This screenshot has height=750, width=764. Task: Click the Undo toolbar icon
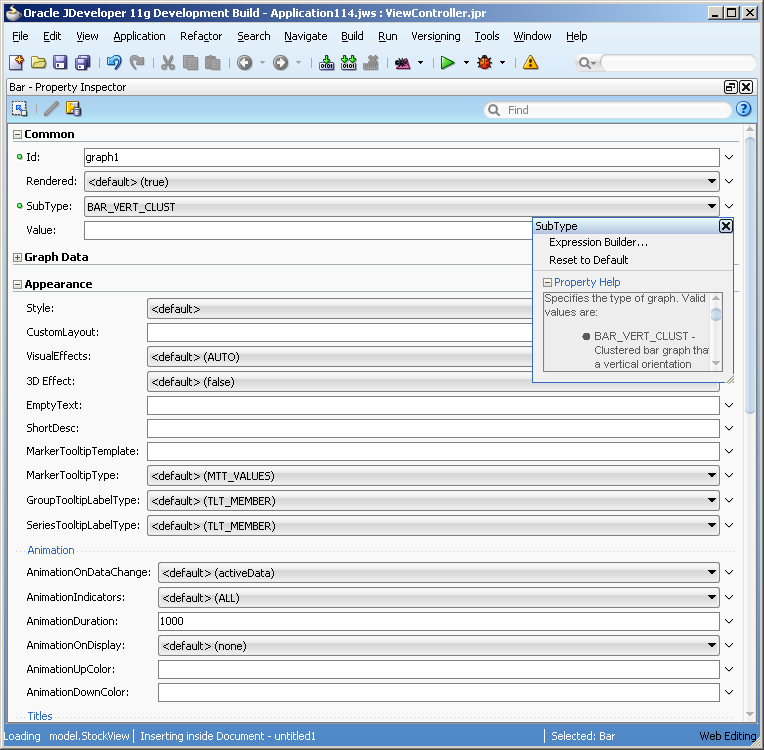[x=115, y=62]
